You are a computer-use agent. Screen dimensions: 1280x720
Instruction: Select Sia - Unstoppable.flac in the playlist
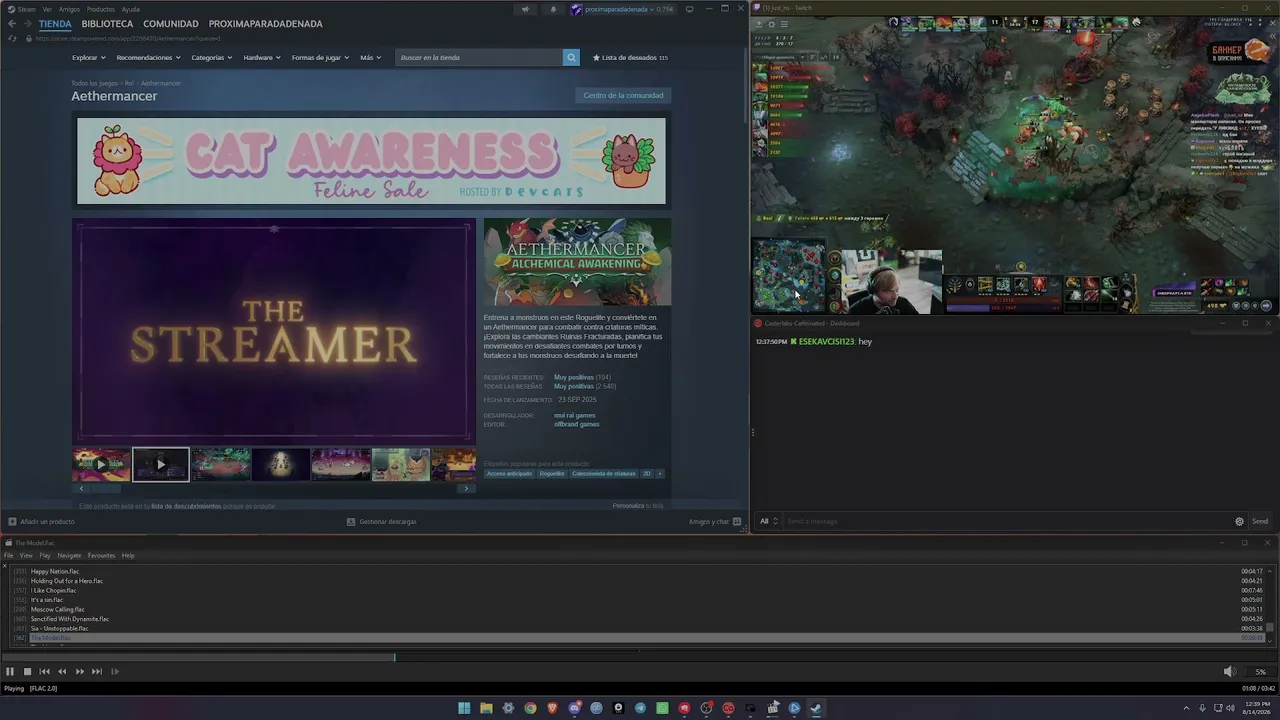[60, 628]
